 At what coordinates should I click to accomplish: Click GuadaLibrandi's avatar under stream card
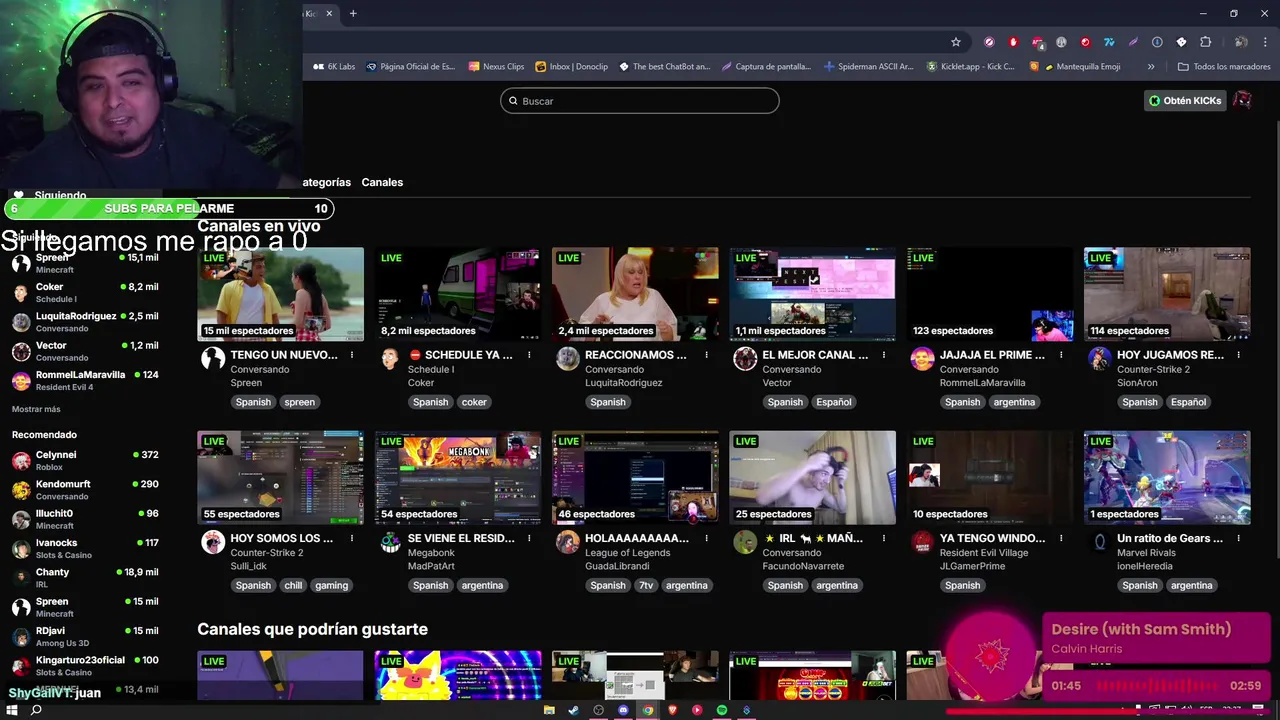(x=568, y=542)
